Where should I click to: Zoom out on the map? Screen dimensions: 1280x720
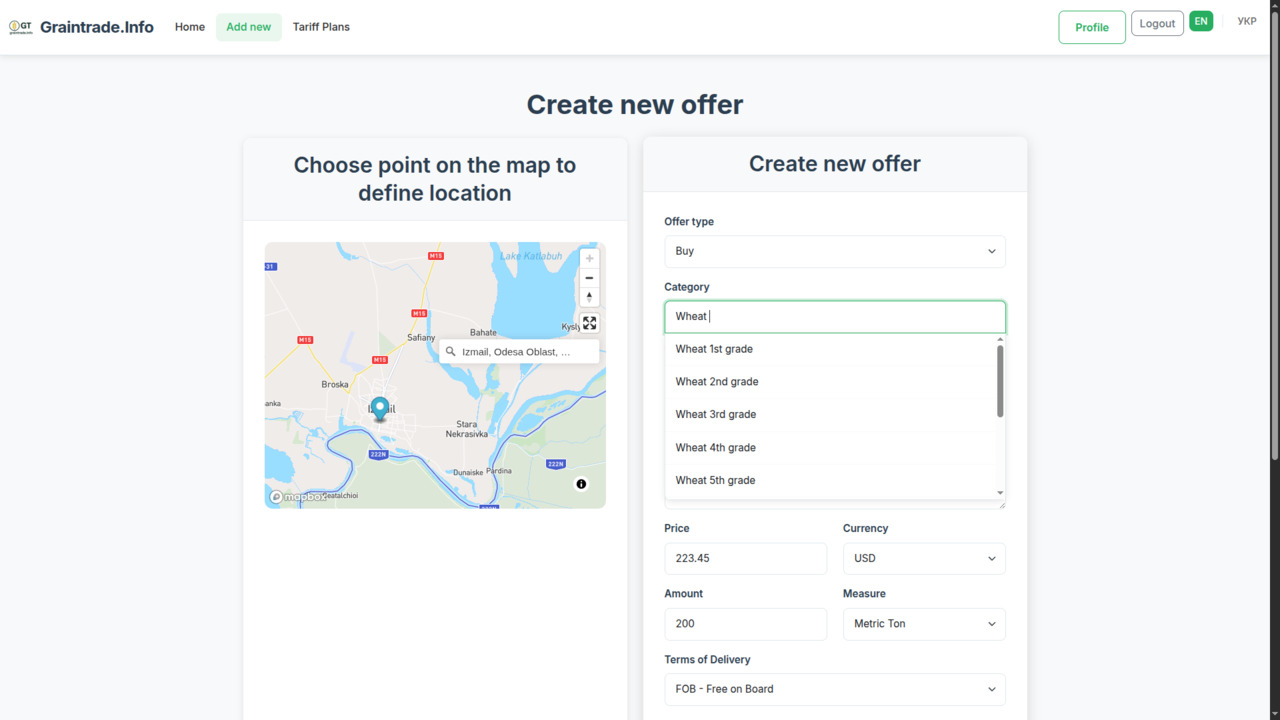coord(589,278)
